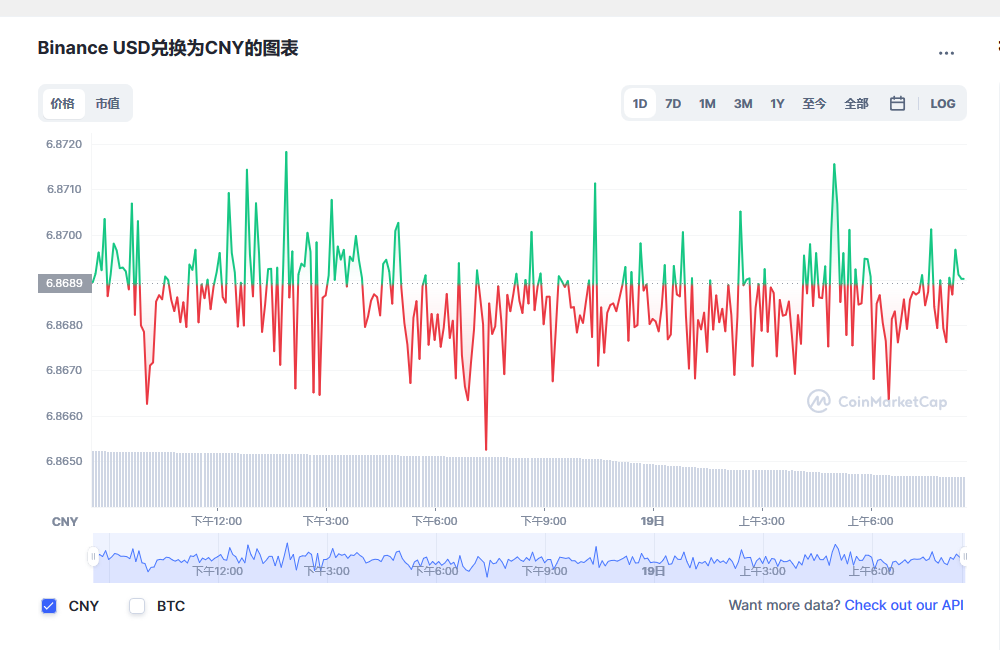This screenshot has height=650, width=1000.
Task: Select the 1D time range
Action: pos(640,103)
